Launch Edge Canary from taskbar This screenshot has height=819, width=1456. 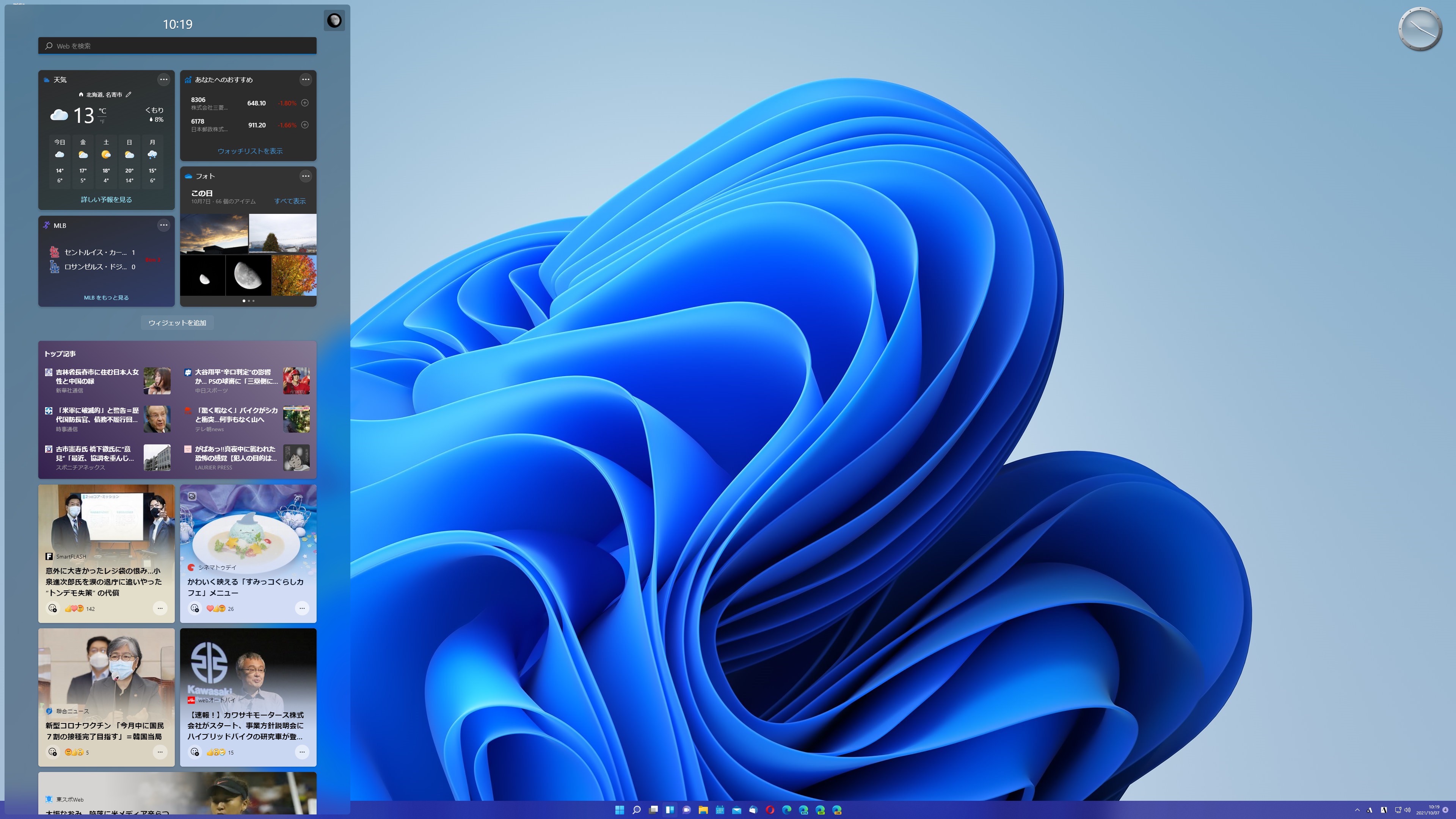pyautogui.click(x=837, y=810)
